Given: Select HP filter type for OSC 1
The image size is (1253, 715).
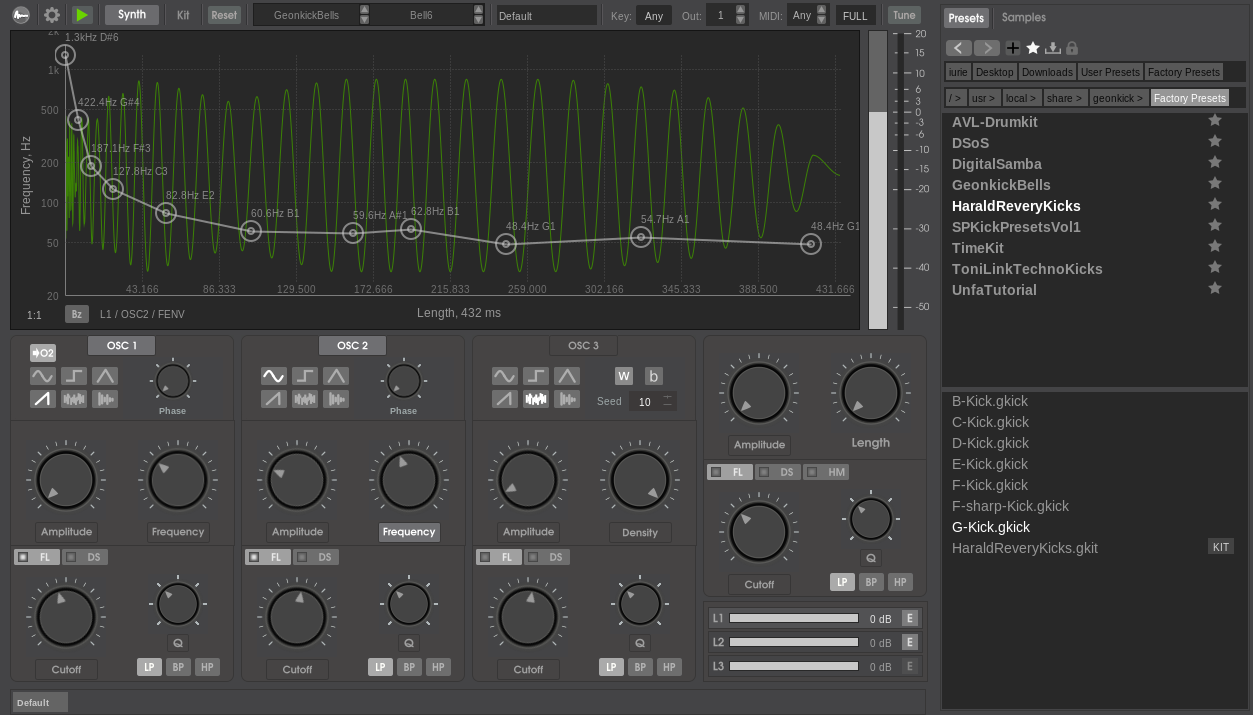Looking at the screenshot, I should point(207,667).
